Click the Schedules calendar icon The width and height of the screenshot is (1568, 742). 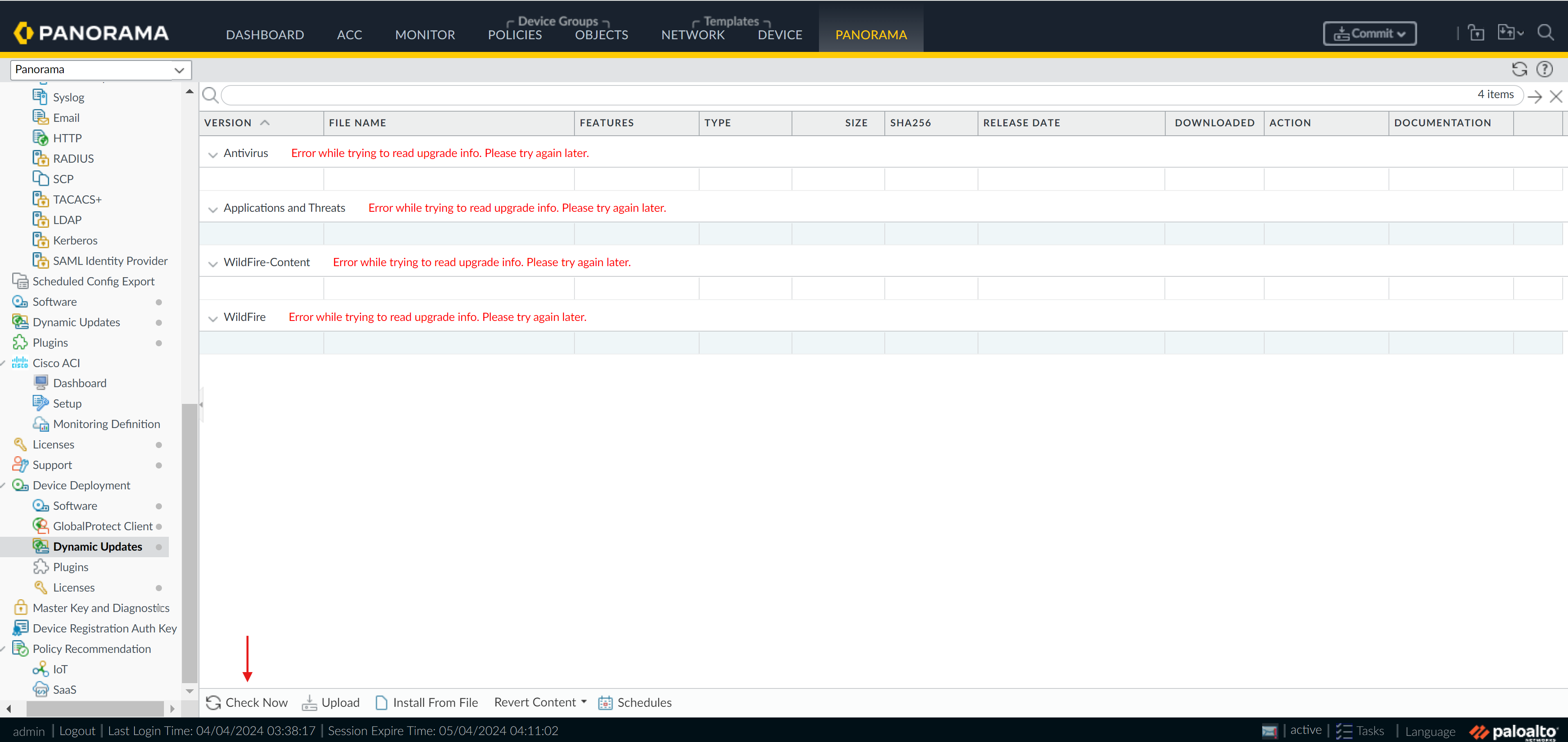coord(605,702)
